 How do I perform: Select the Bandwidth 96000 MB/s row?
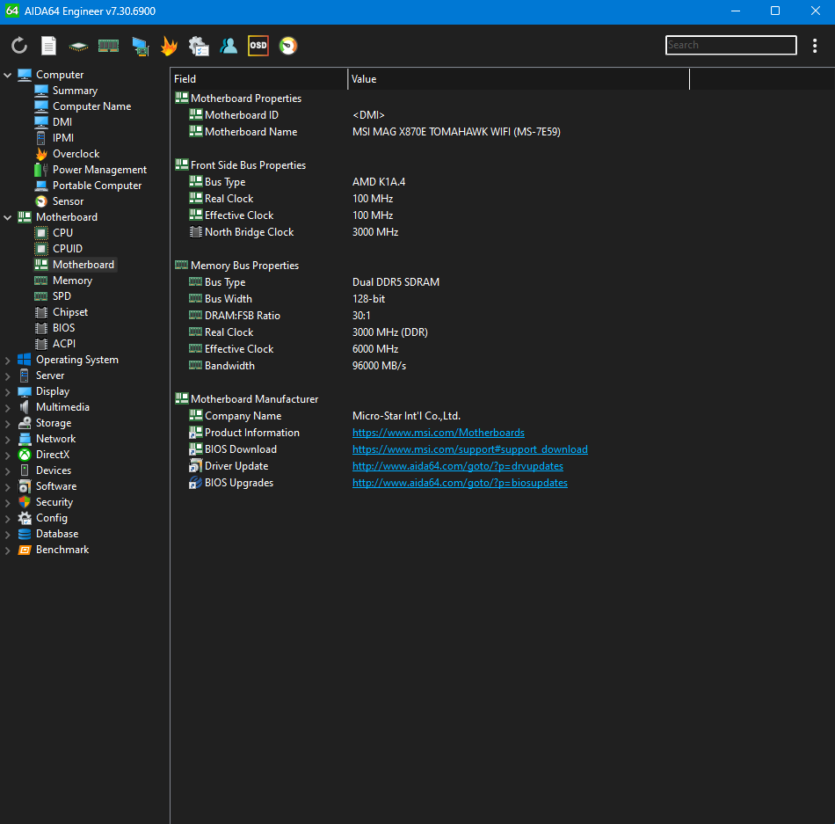click(x=430, y=365)
